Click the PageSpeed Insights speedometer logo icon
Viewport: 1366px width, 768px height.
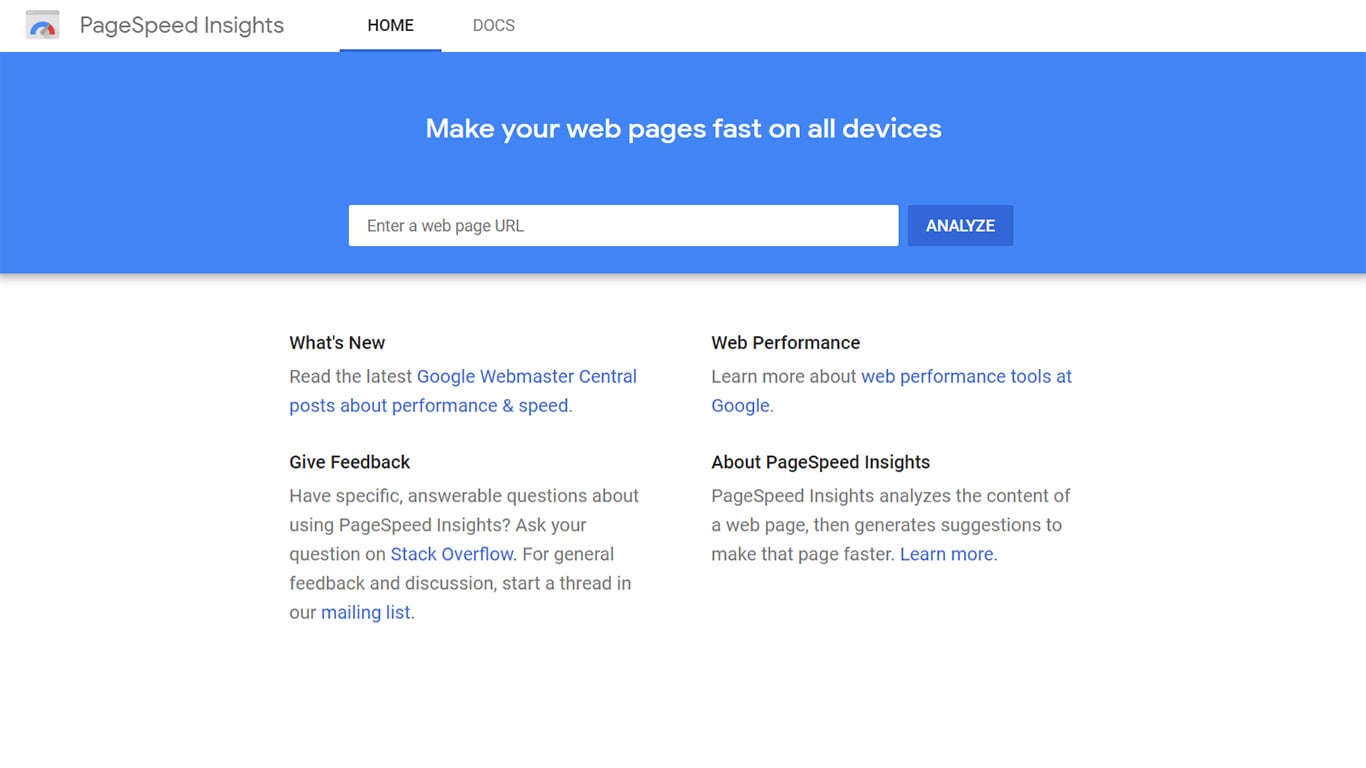43,25
